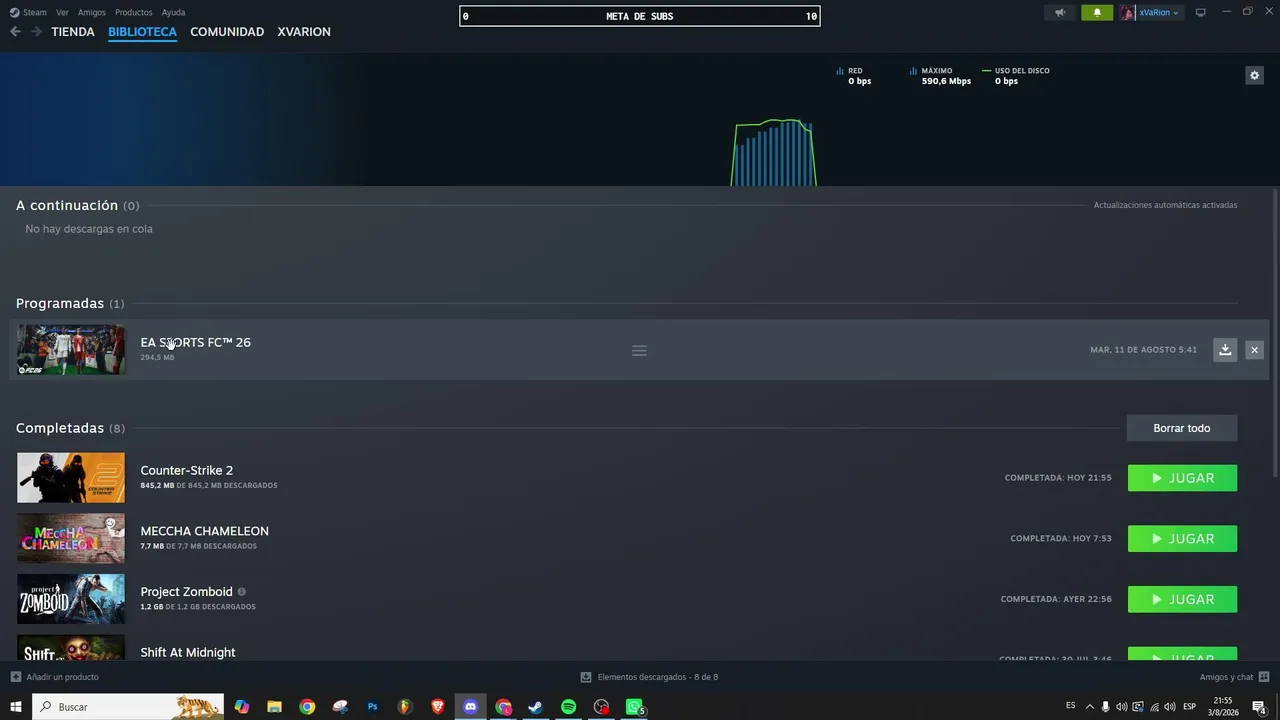Screen dimensions: 1280x720
Task: Click the Project Zomboid title
Action: tap(186, 592)
